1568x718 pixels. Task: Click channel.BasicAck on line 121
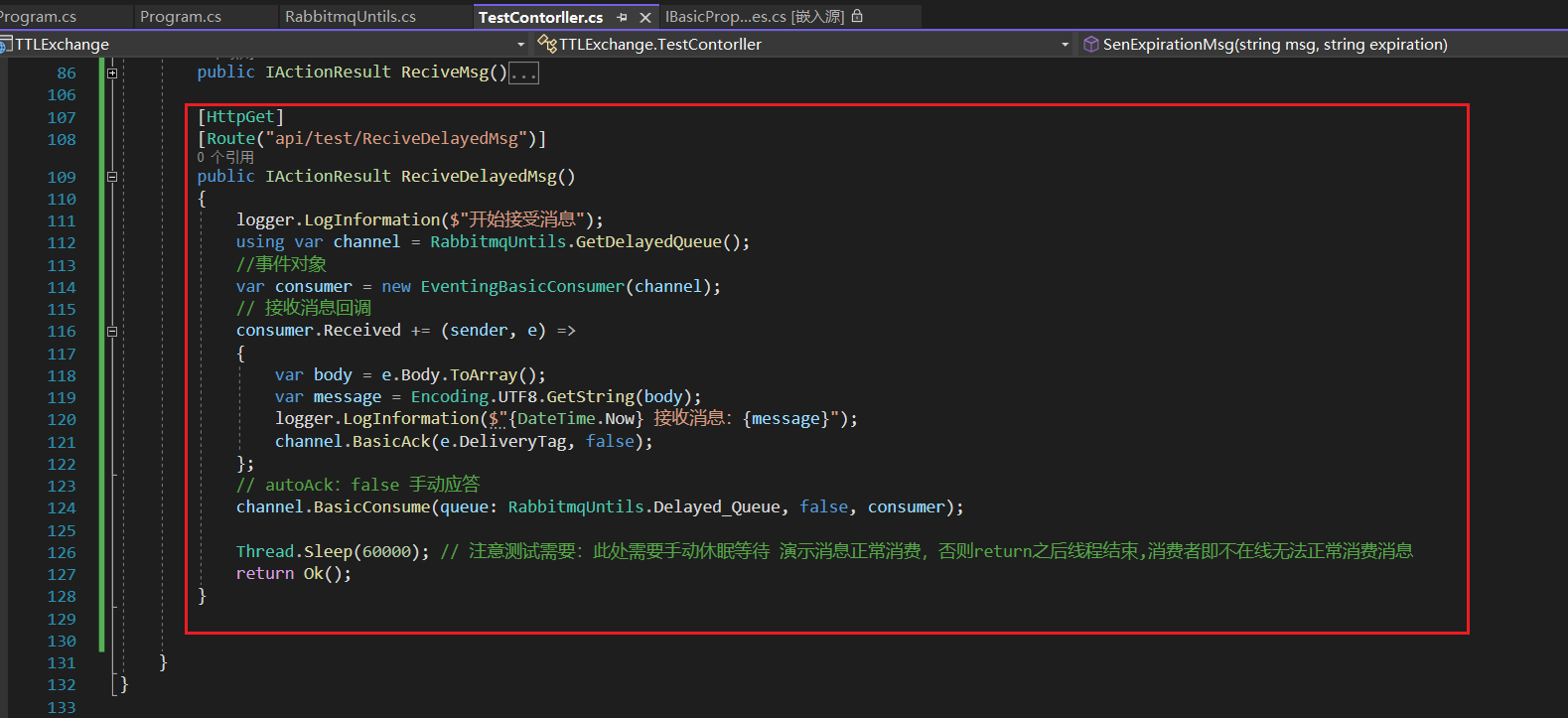coord(353,441)
